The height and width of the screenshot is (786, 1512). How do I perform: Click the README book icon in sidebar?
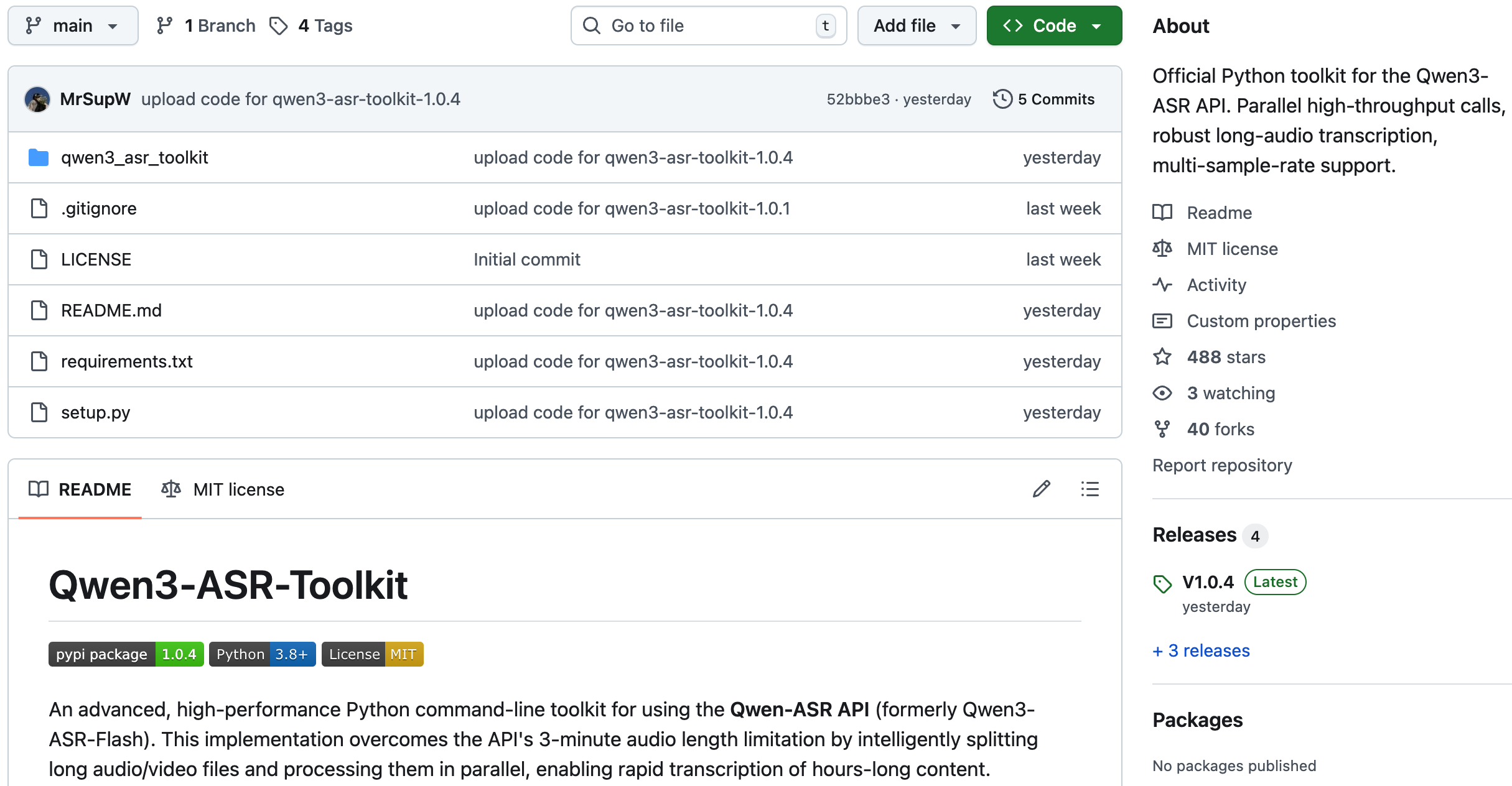pyautogui.click(x=1162, y=212)
